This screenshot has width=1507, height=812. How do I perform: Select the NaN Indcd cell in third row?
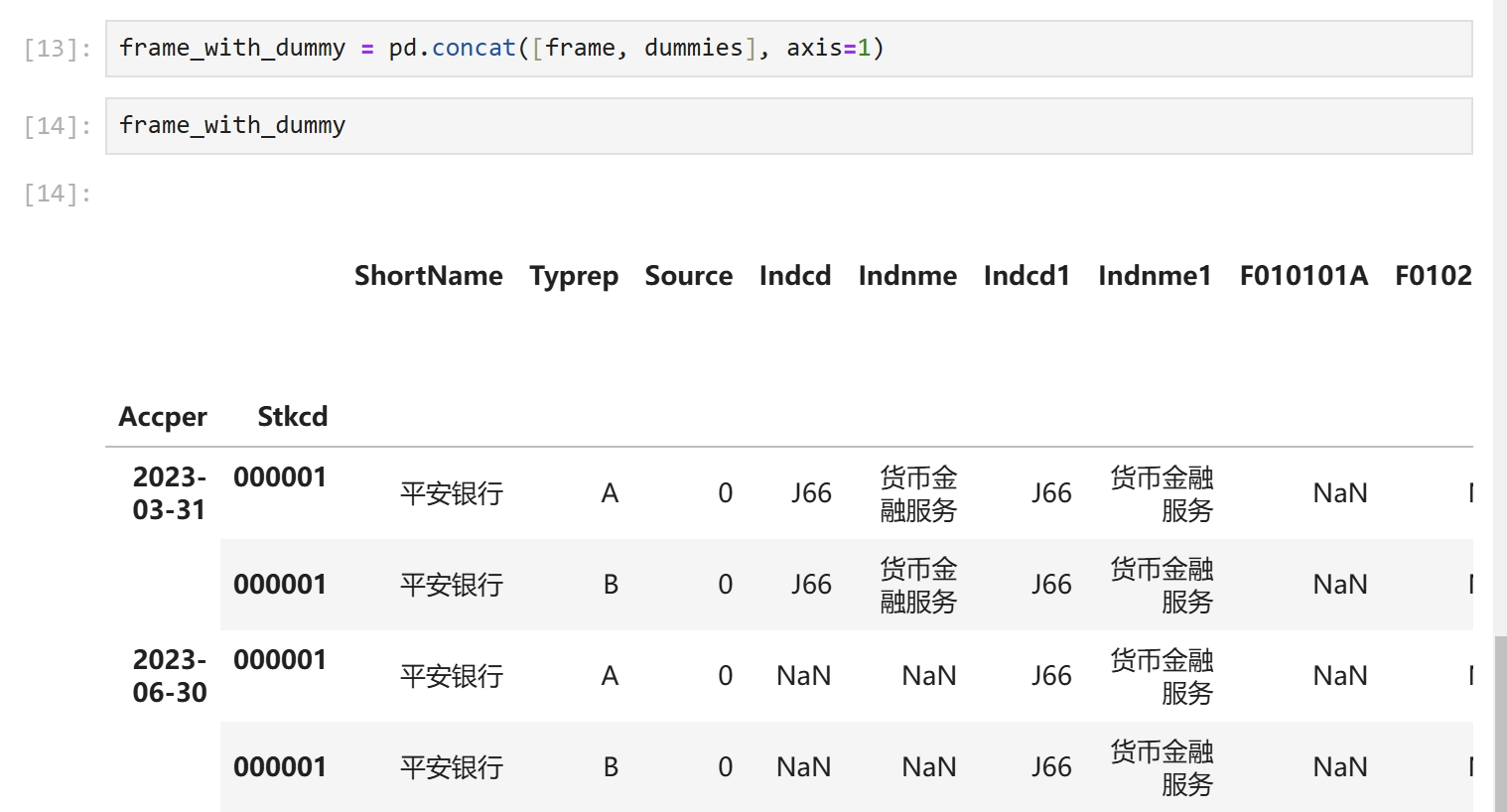coord(803,676)
